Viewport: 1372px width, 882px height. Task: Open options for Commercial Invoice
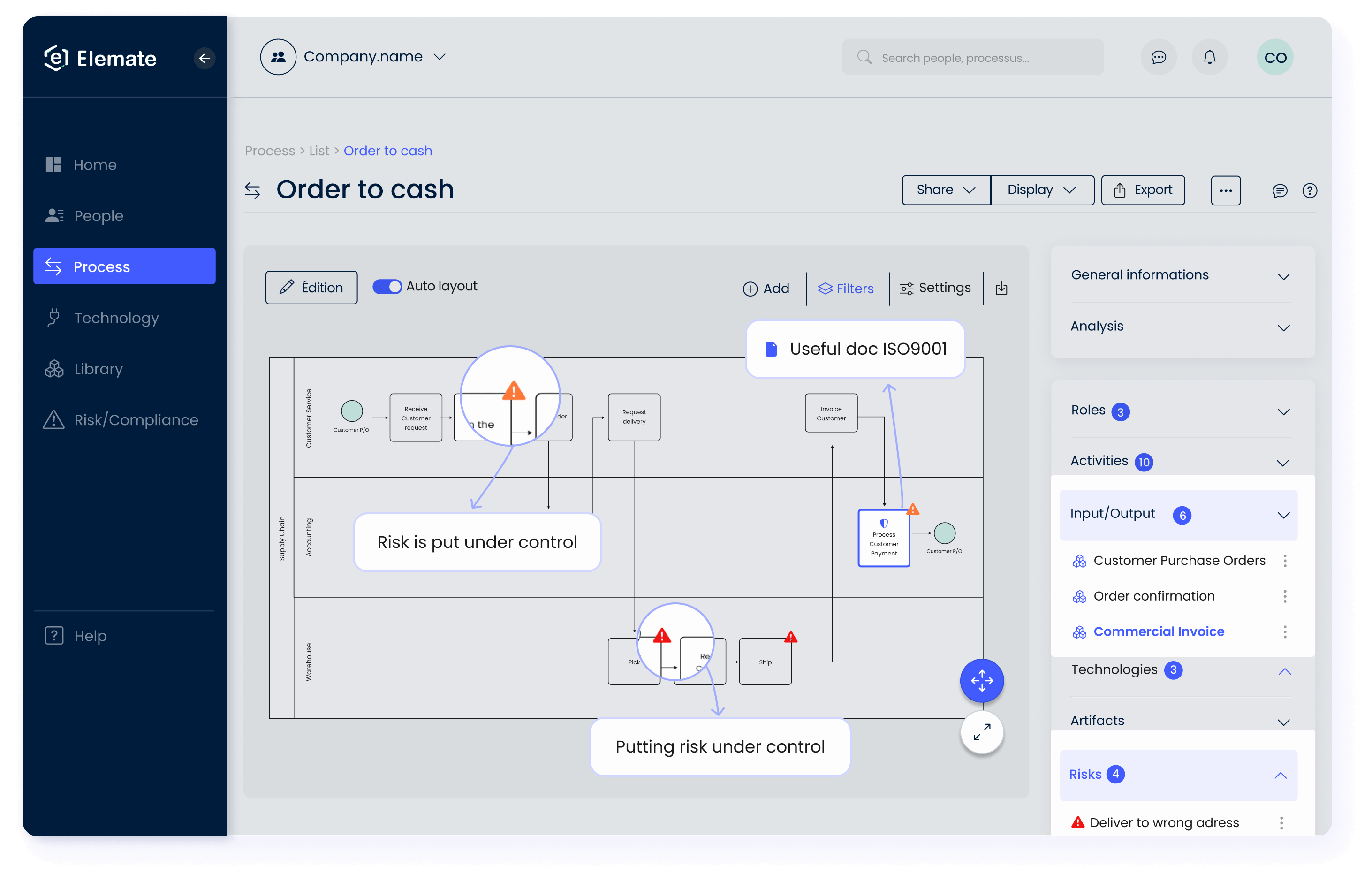pyautogui.click(x=1284, y=632)
